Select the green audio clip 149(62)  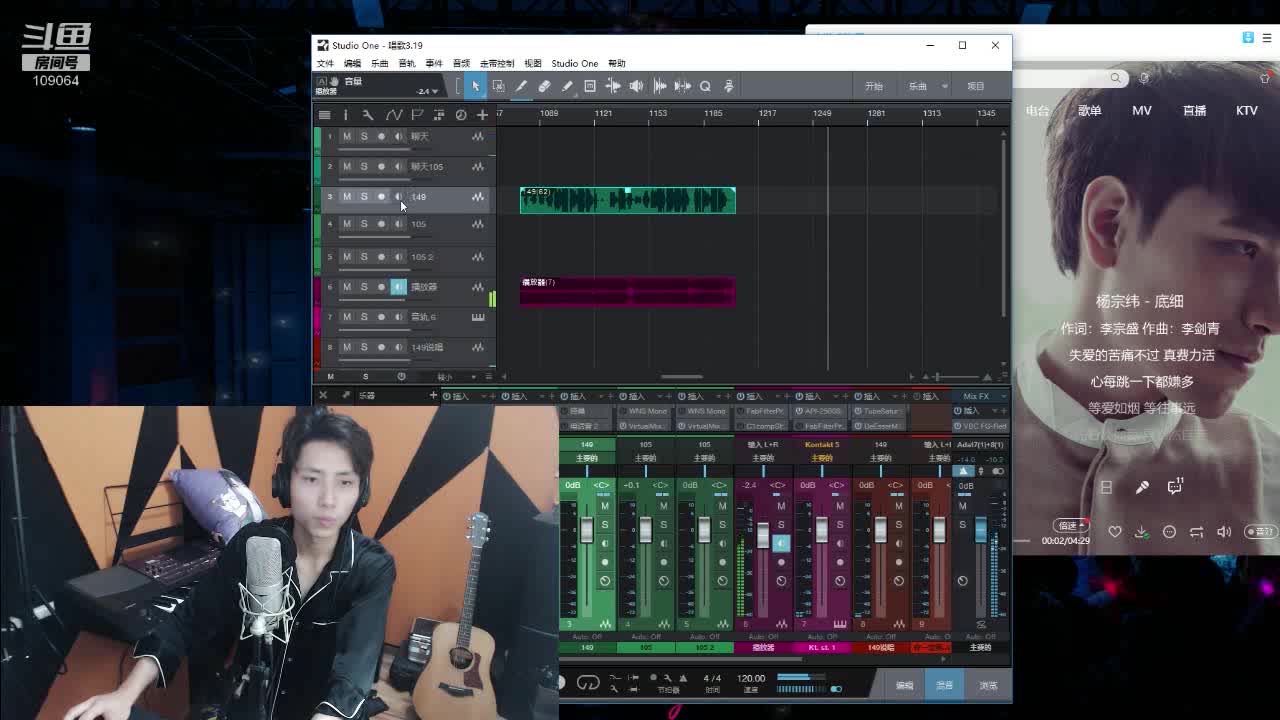tap(628, 200)
